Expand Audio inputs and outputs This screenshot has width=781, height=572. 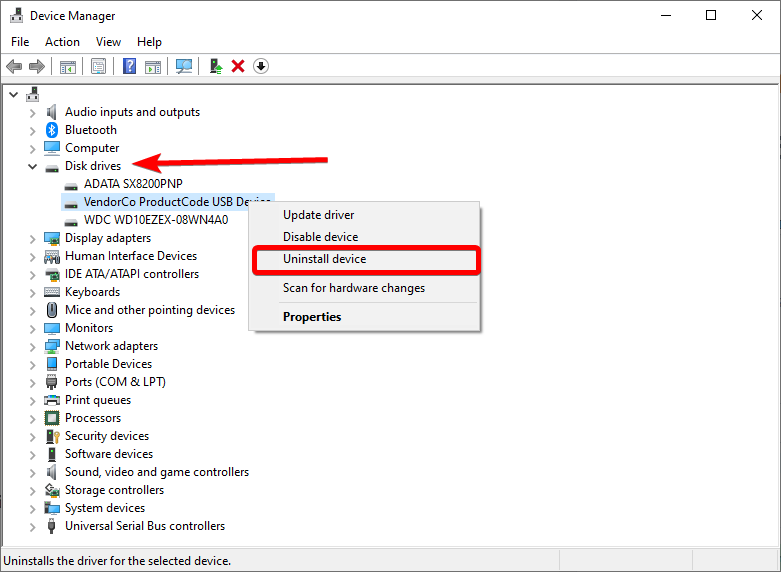[x=32, y=113]
